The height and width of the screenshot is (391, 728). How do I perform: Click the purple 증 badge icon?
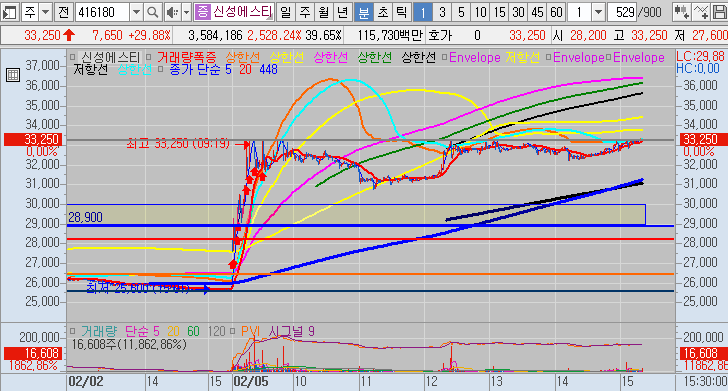202,12
